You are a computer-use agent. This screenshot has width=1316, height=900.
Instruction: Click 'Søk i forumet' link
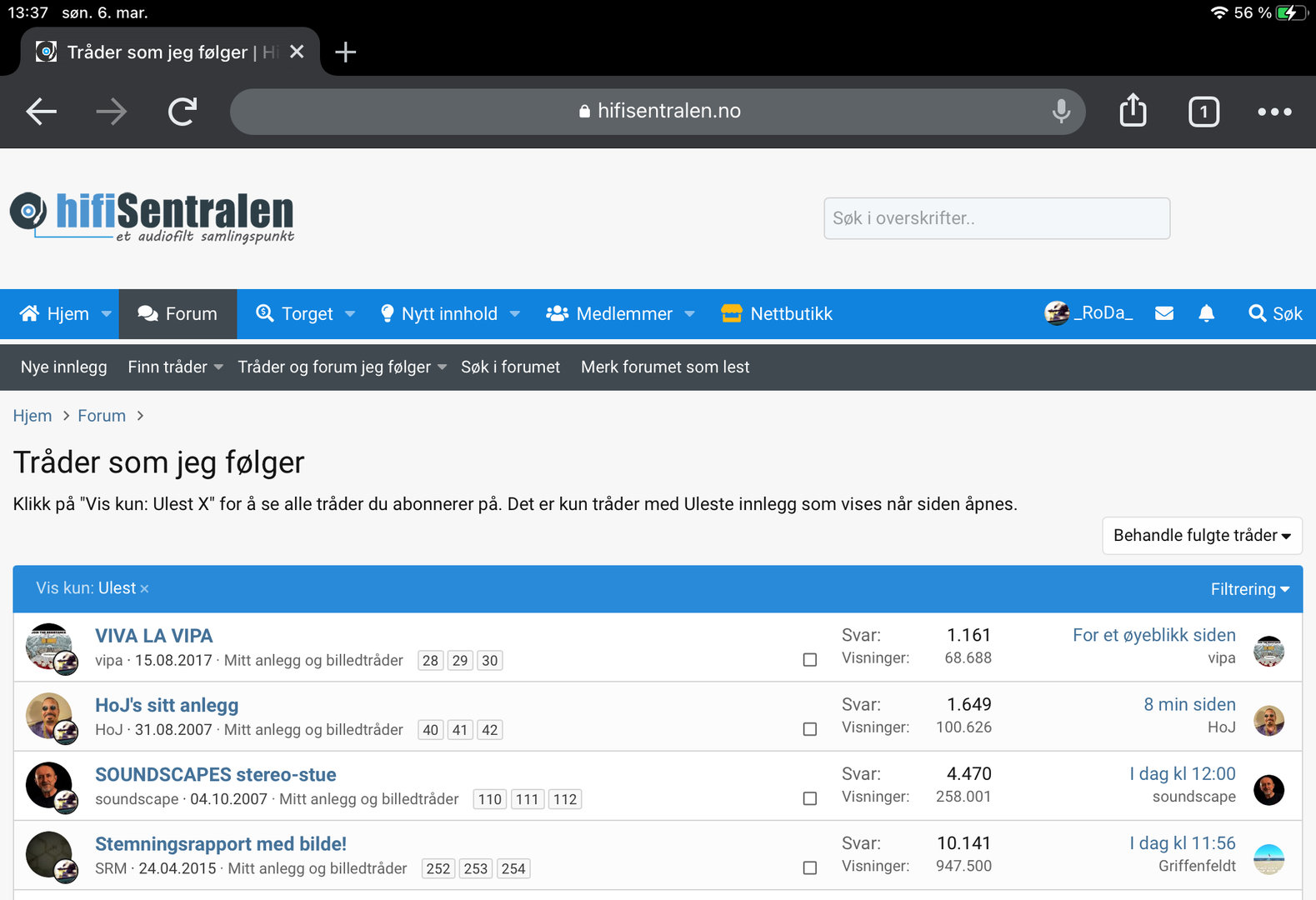(510, 367)
